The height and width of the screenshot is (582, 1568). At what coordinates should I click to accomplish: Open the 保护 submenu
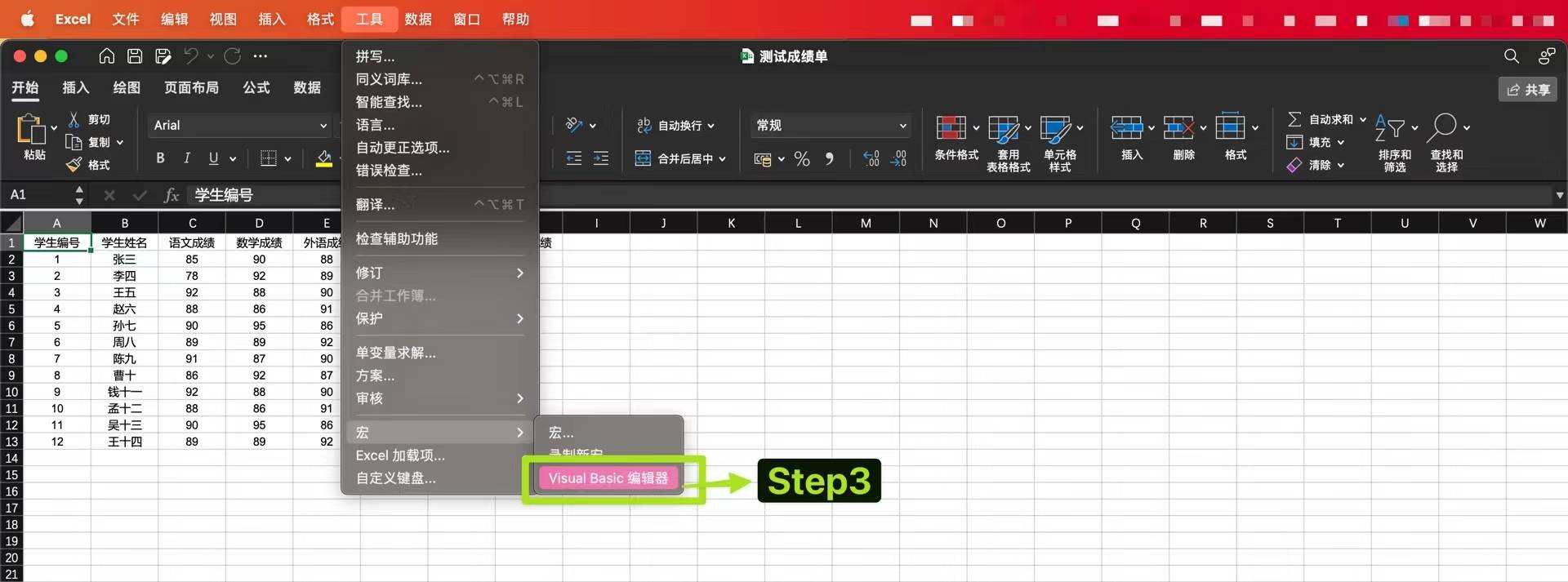pyautogui.click(x=439, y=318)
